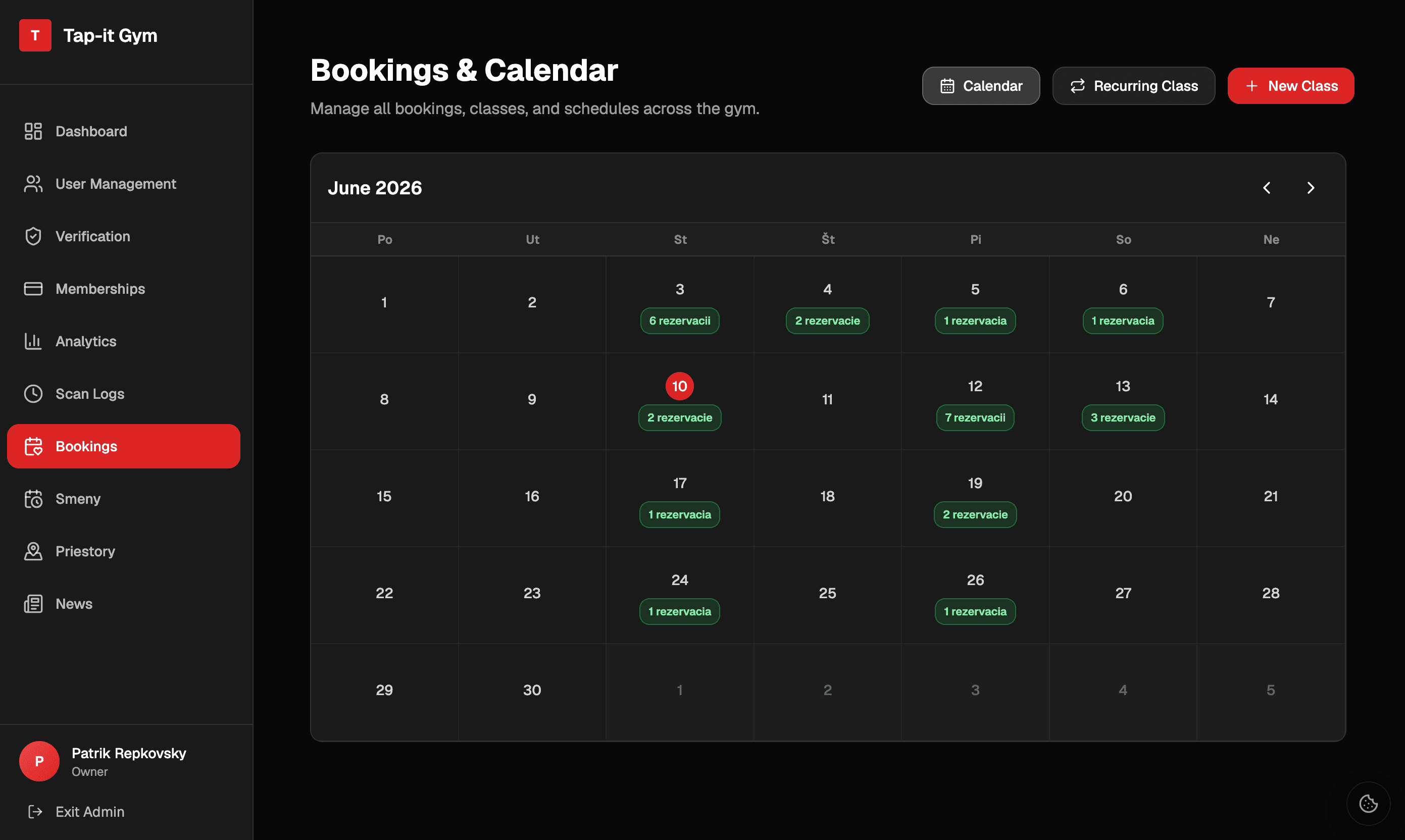Click the repeat arrows icon in Recurring Class
The width and height of the screenshot is (1405, 840).
tap(1078, 86)
